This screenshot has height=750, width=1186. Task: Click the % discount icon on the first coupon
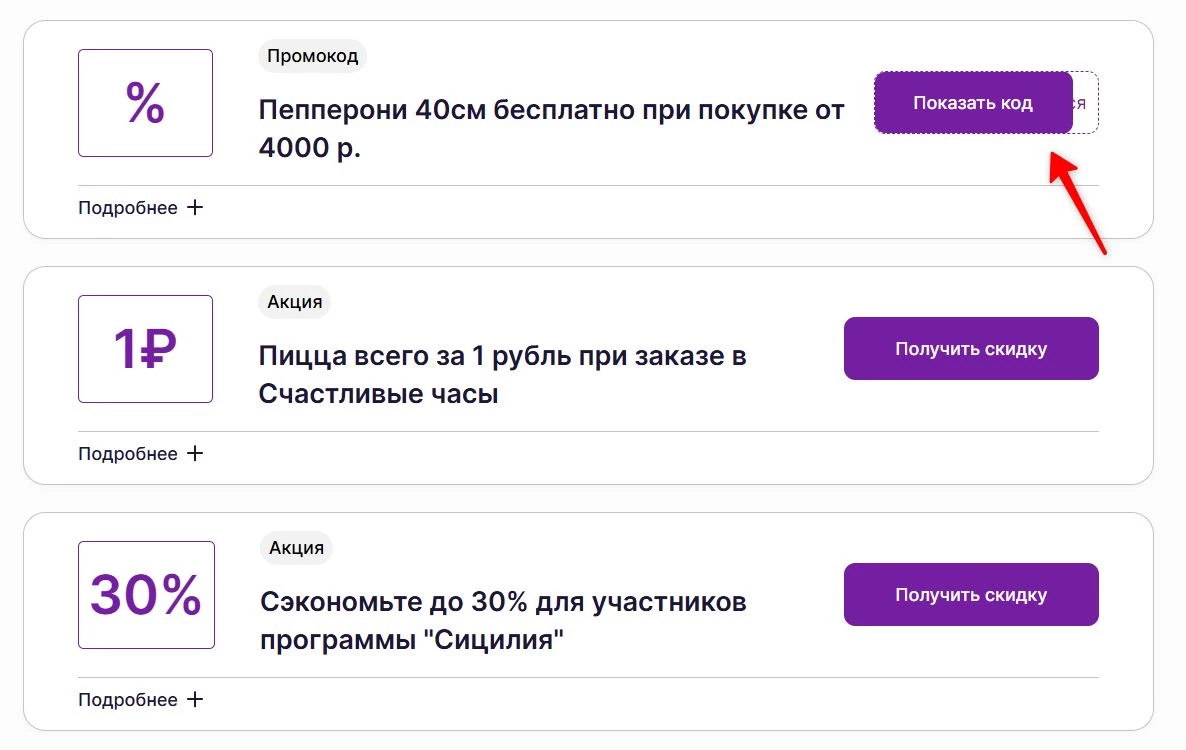(x=145, y=102)
